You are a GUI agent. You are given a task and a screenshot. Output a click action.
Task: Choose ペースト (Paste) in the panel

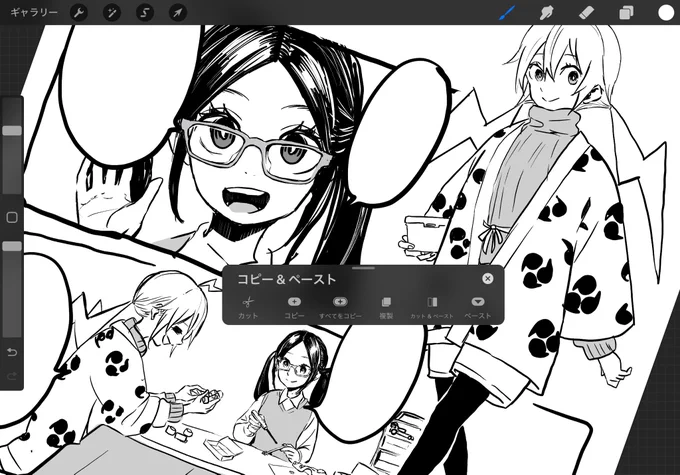(x=478, y=307)
